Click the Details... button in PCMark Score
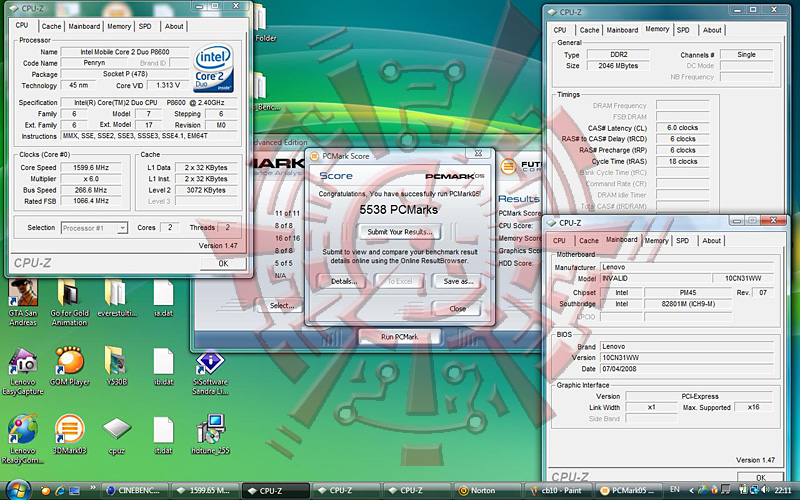Image resolution: width=800 pixels, height=500 pixels. (344, 281)
